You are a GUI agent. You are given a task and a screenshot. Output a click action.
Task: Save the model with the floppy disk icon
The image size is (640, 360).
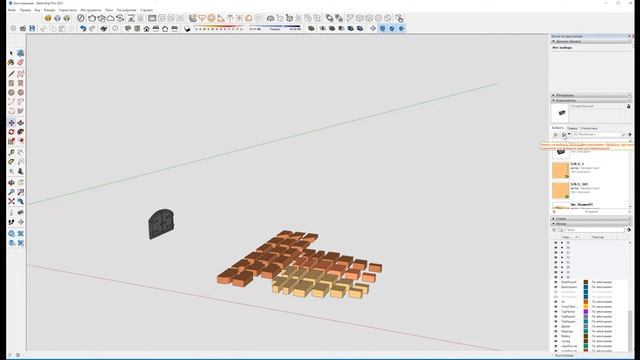tap(32, 29)
